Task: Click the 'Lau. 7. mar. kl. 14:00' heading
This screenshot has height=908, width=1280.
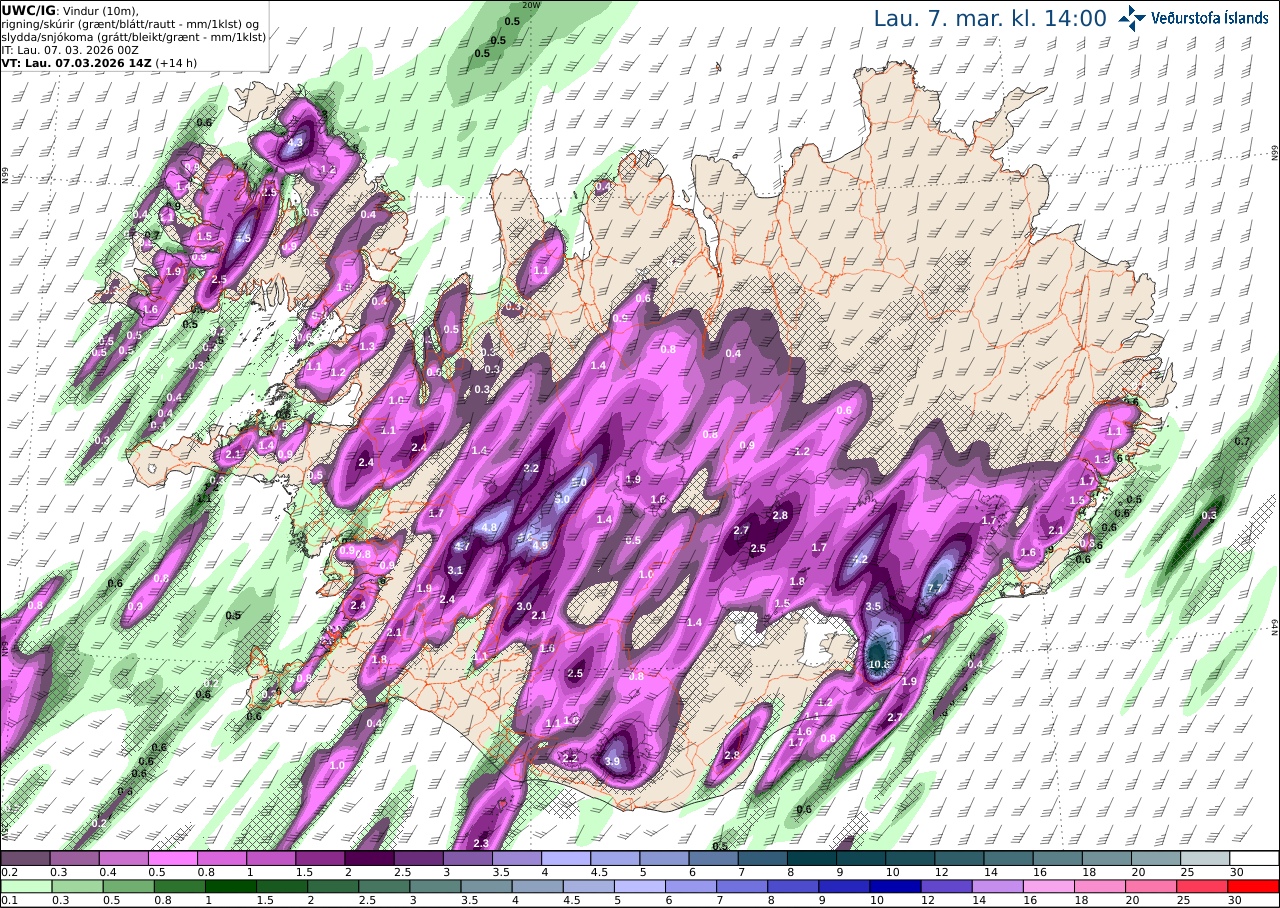Action: click(990, 18)
